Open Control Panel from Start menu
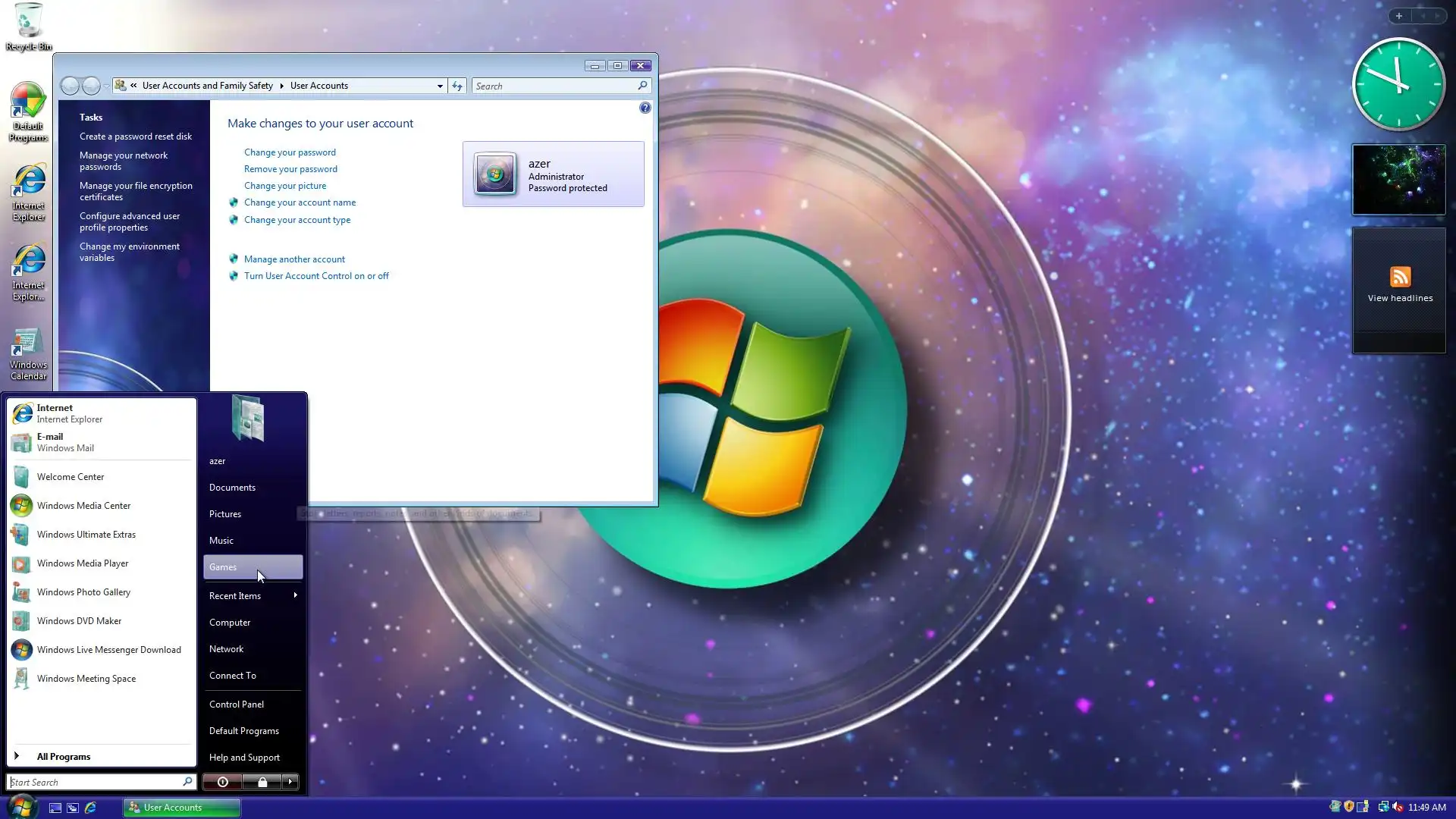This screenshot has width=1456, height=819. (237, 704)
